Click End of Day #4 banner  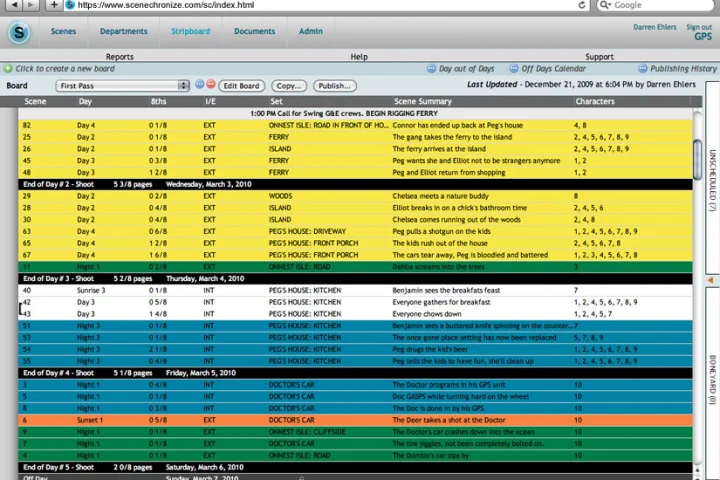point(355,373)
